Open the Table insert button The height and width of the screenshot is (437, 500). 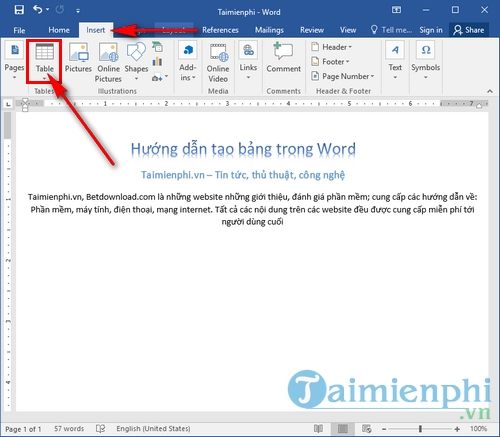point(44,62)
